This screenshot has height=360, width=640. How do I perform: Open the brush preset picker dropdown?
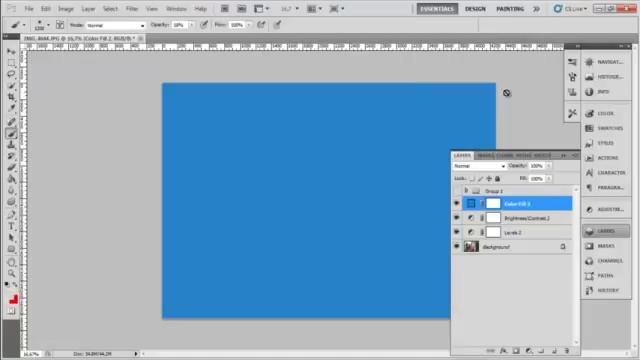(x=49, y=25)
